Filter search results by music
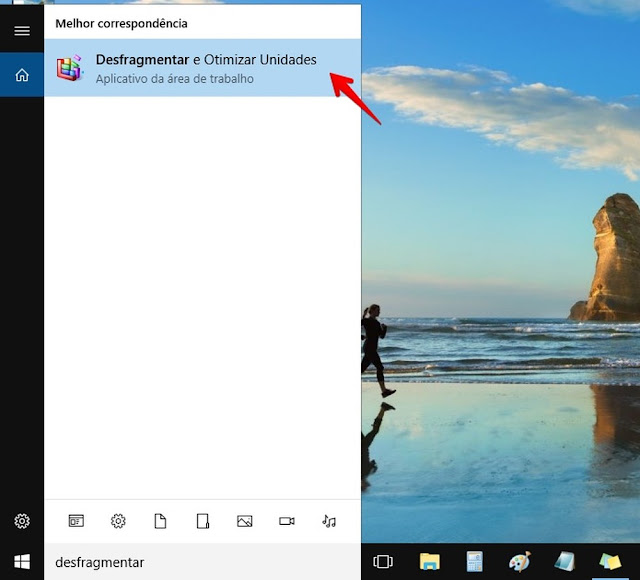This screenshot has width=640, height=580. tap(329, 521)
